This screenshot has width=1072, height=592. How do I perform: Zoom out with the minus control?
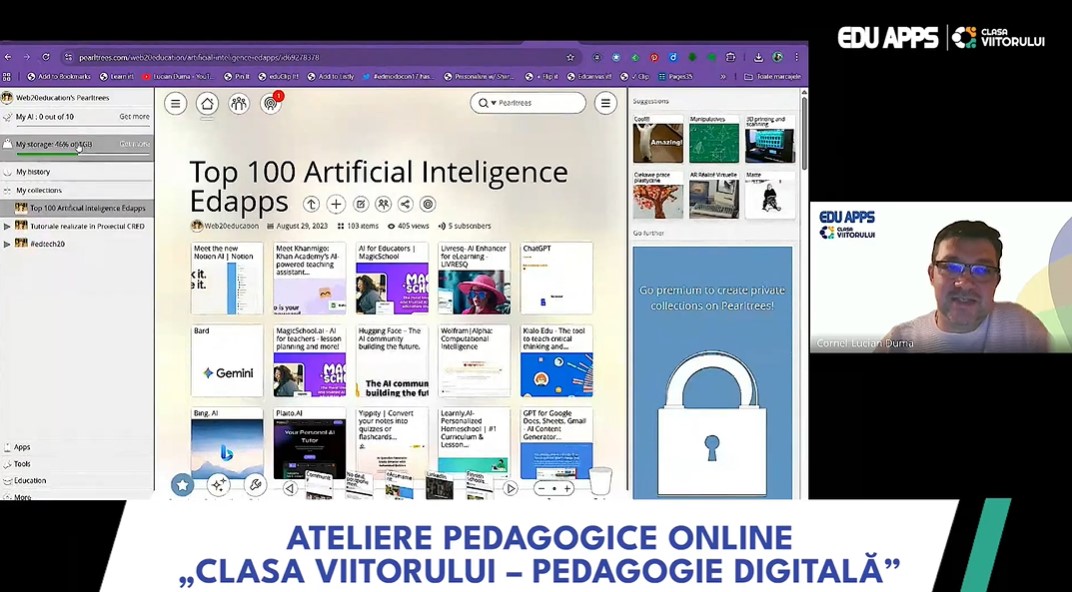(x=542, y=489)
